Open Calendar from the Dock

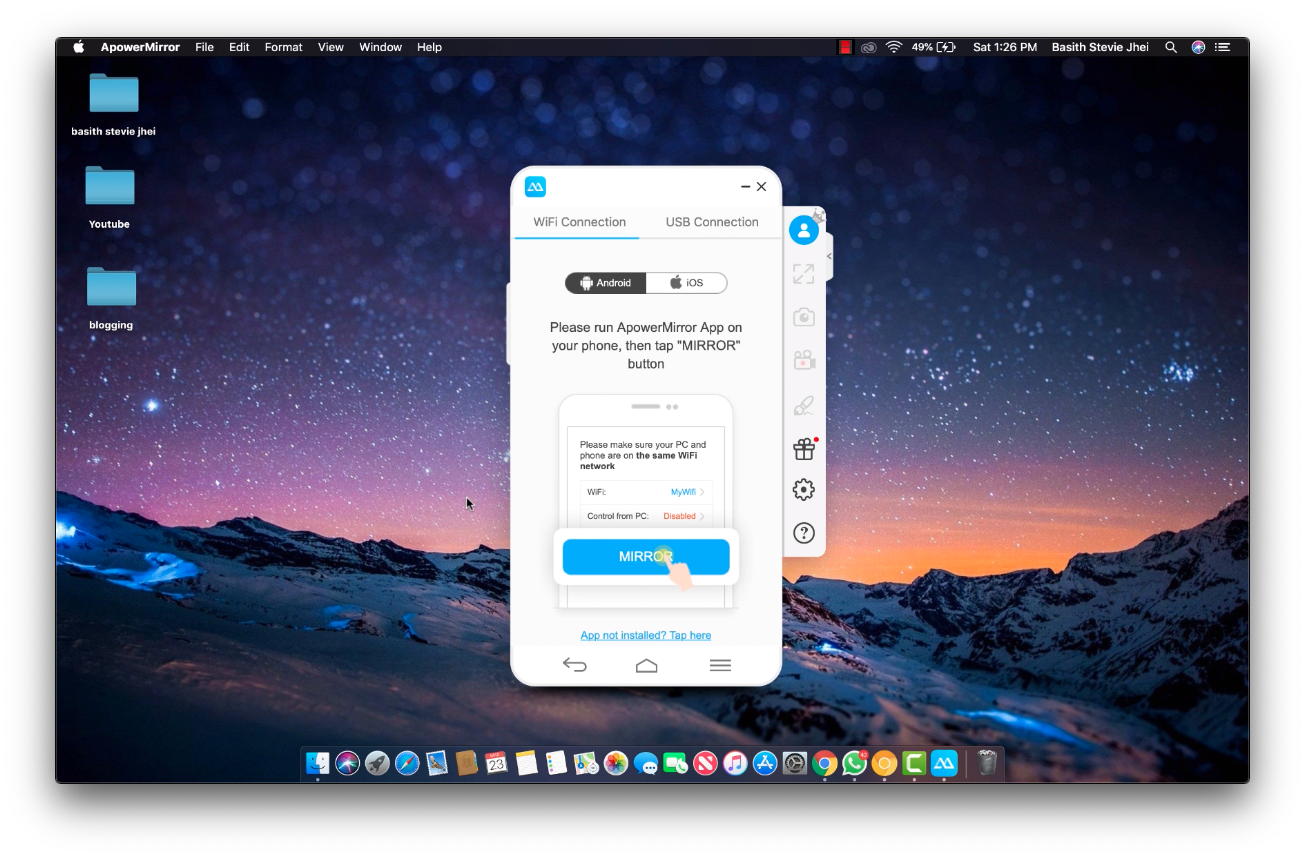(x=496, y=763)
